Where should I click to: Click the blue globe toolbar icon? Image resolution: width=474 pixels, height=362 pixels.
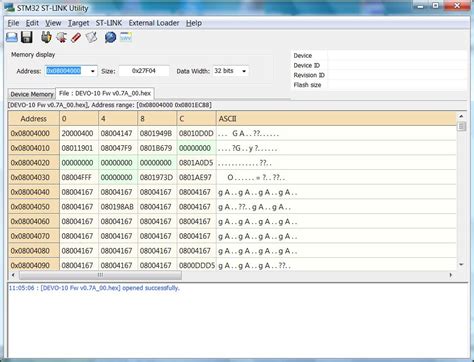coord(110,37)
